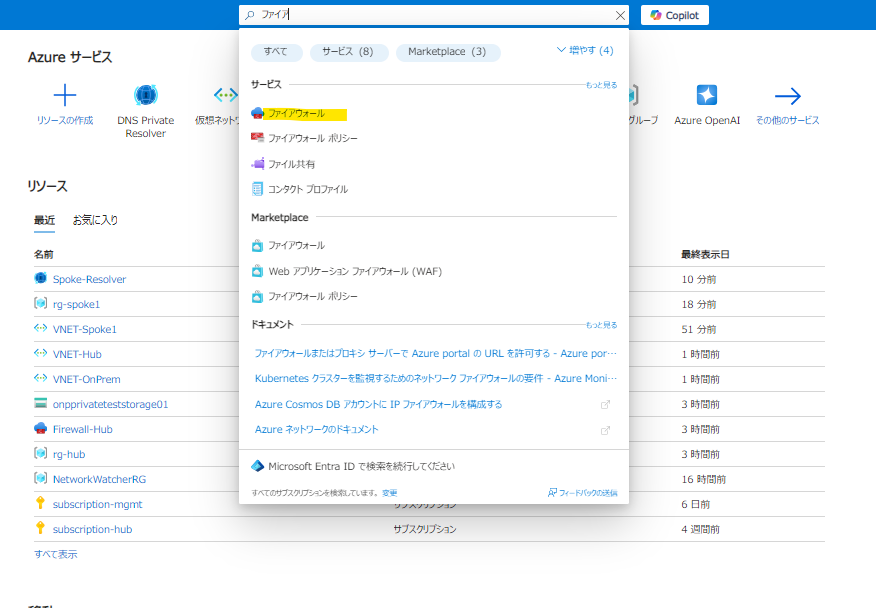The width and height of the screenshot is (876, 608).
Task: Click the Microsoft Entra ID diamond icon
Action: 258,466
